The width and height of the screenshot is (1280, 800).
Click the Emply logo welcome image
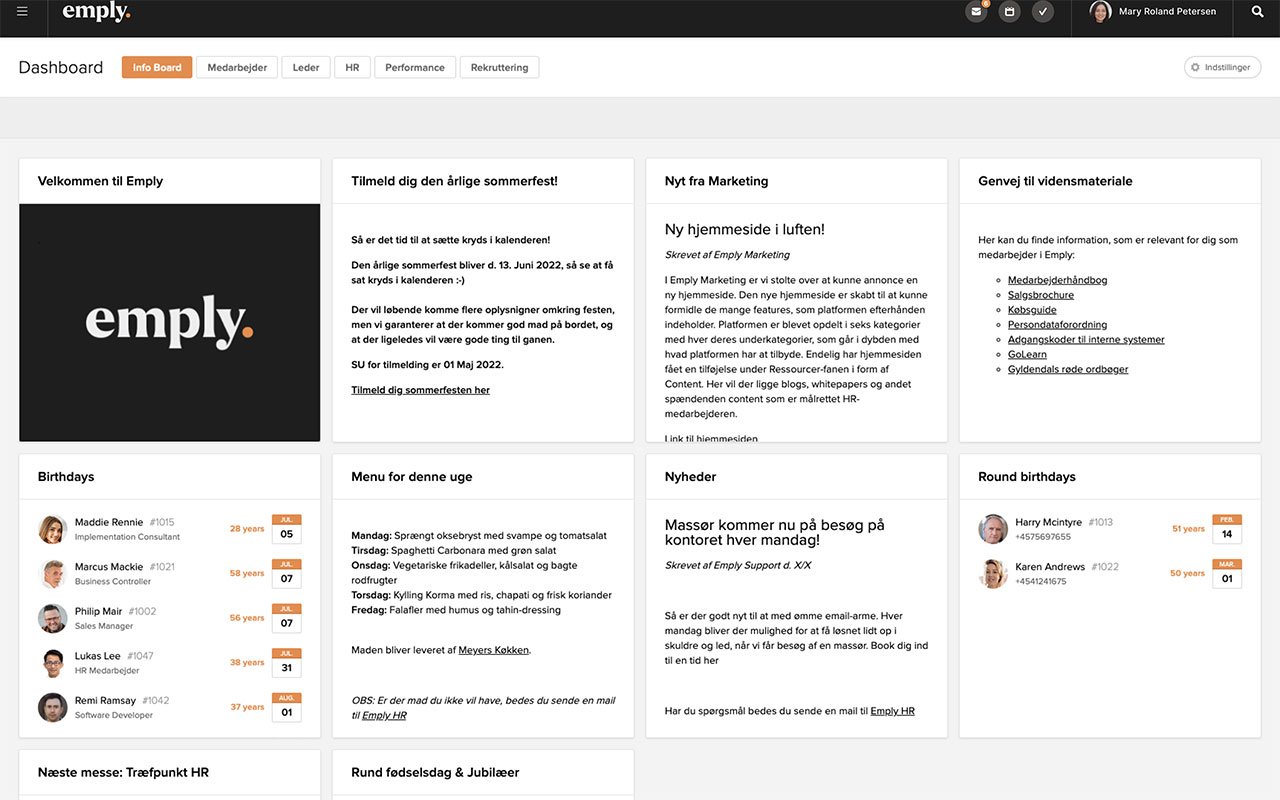pos(170,322)
